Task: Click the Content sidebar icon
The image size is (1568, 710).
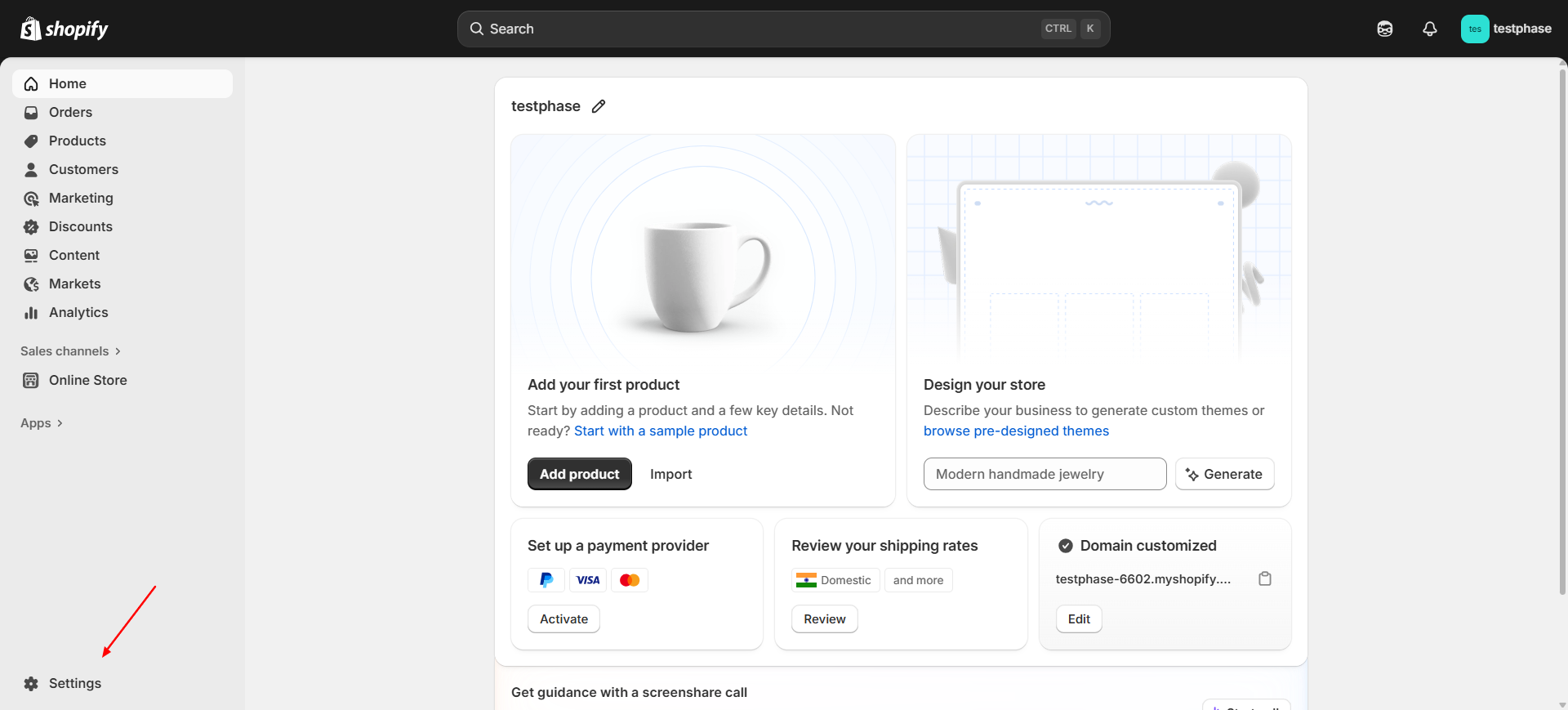Action: [31, 256]
